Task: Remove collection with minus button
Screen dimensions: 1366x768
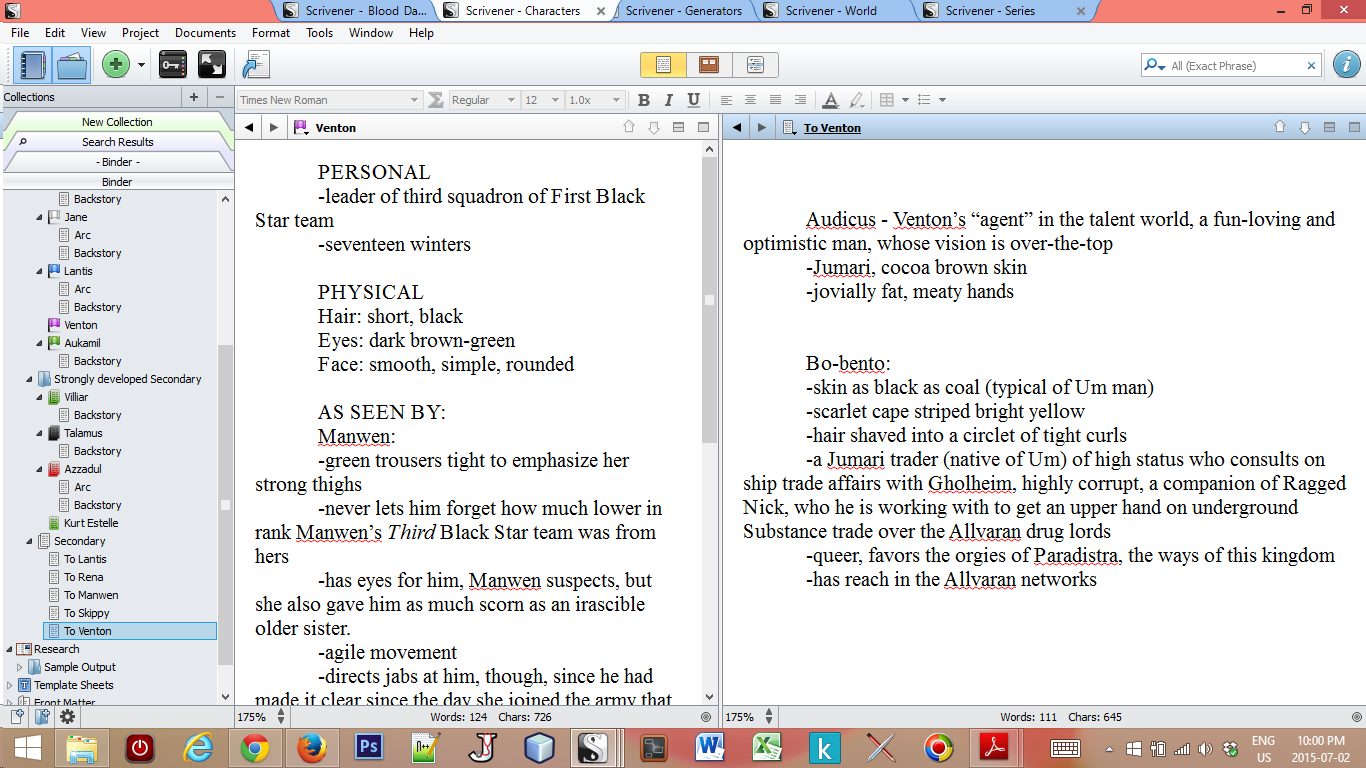Action: pos(220,97)
